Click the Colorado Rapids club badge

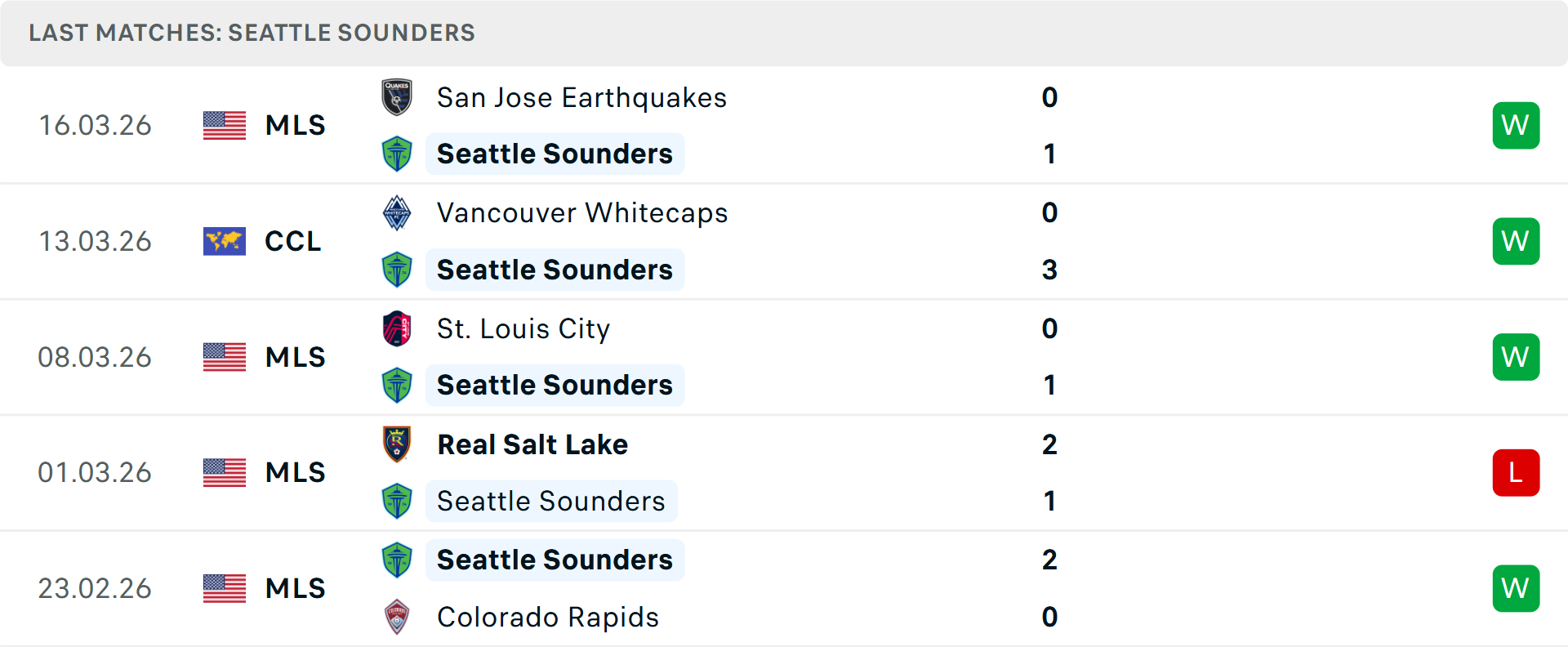(x=397, y=618)
